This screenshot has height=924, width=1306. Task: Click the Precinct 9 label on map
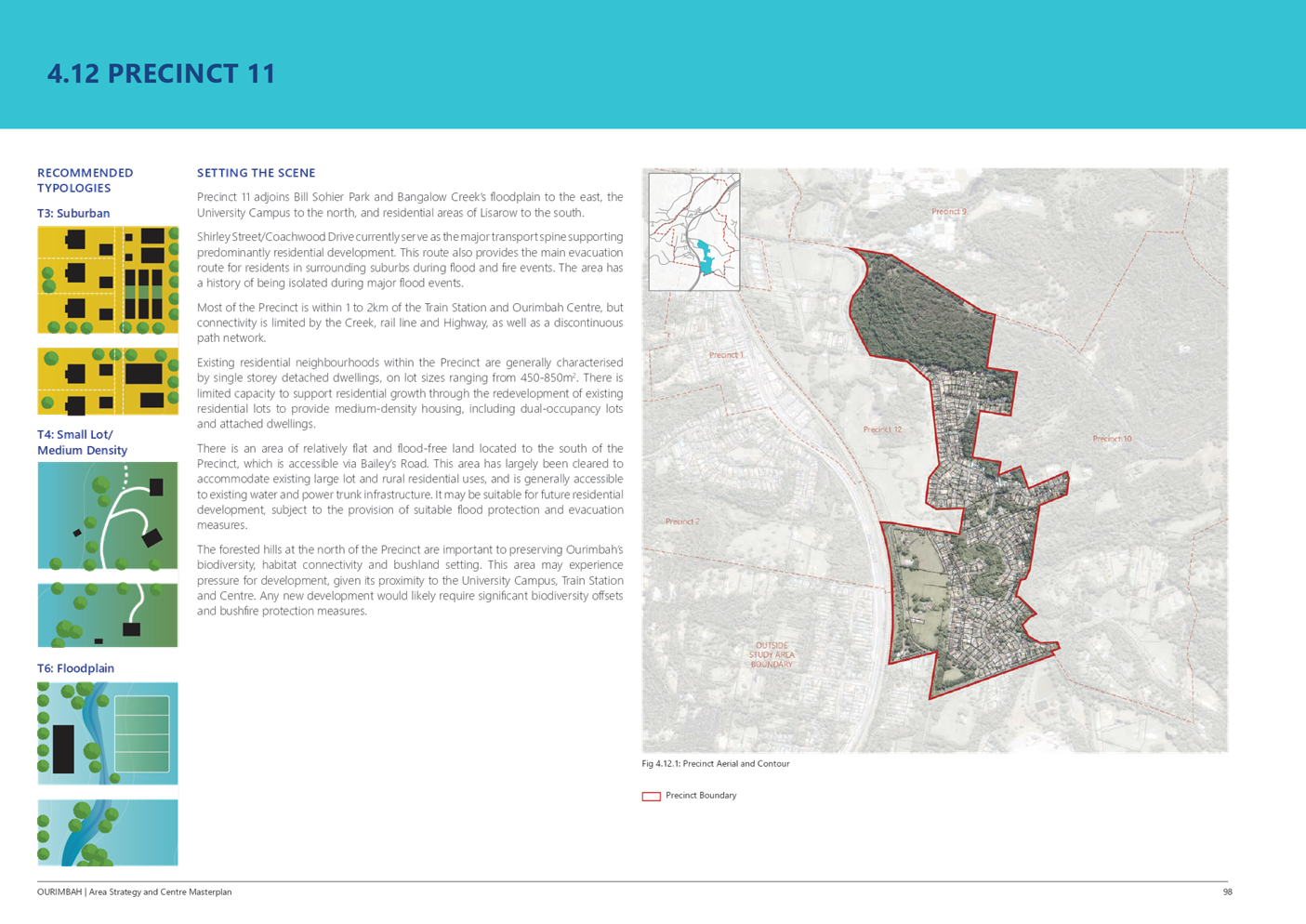coord(948,212)
